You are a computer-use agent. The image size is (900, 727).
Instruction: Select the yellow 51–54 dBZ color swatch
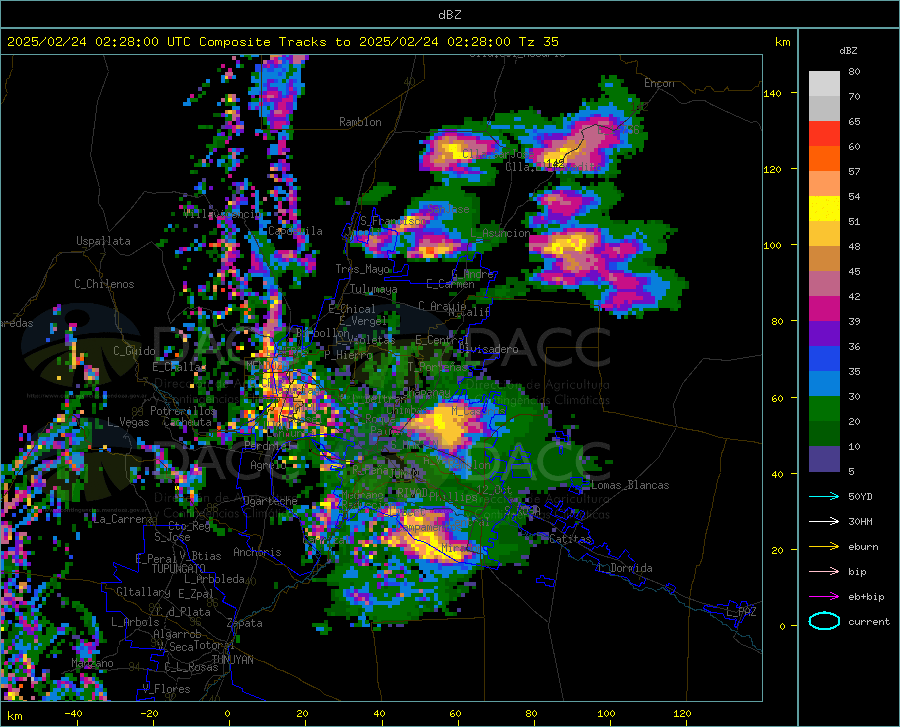pos(824,209)
